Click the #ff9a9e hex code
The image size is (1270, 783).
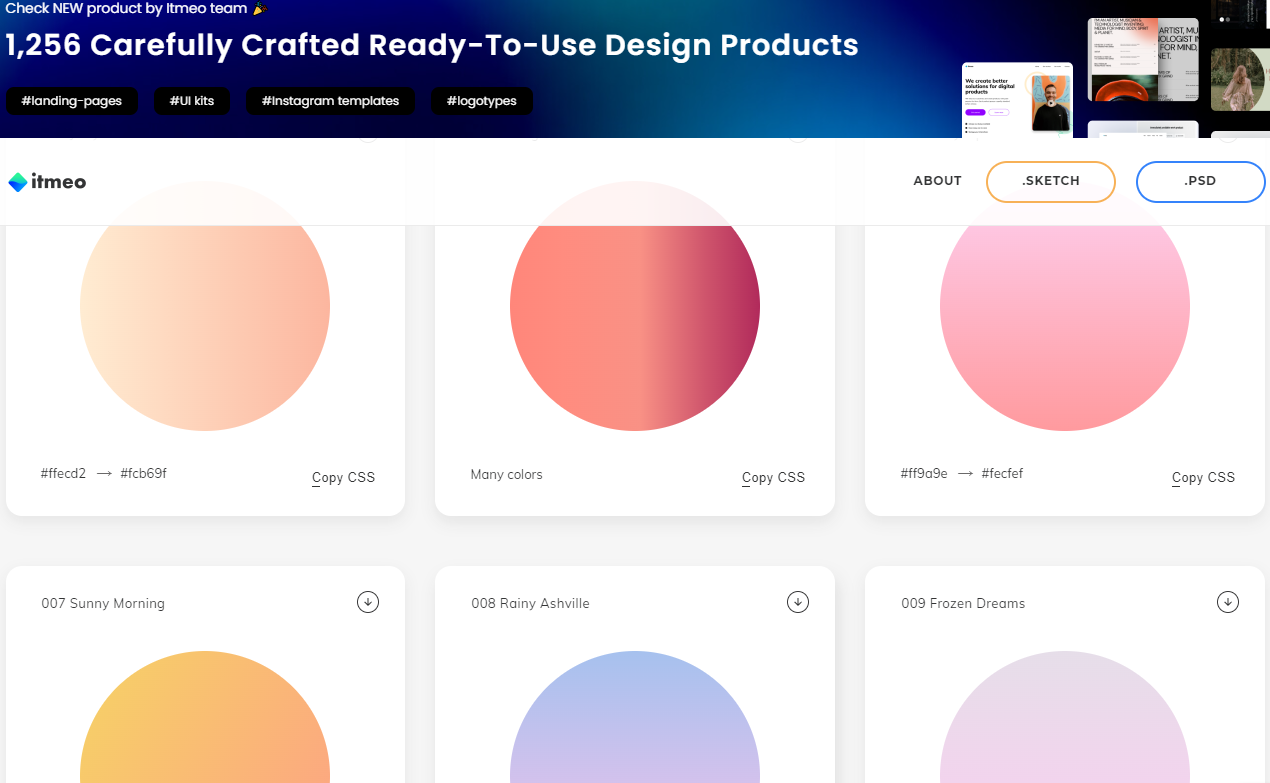point(924,474)
